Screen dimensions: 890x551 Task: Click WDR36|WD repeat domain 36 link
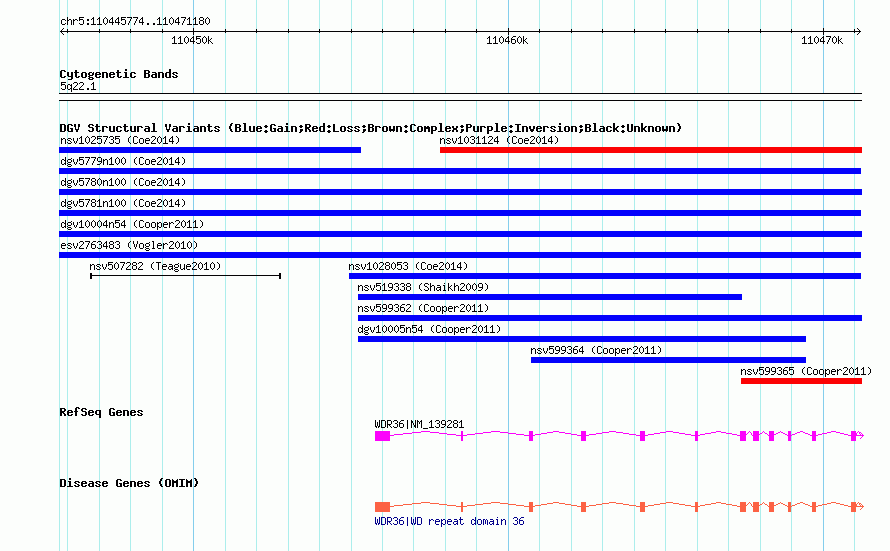[x=449, y=521]
